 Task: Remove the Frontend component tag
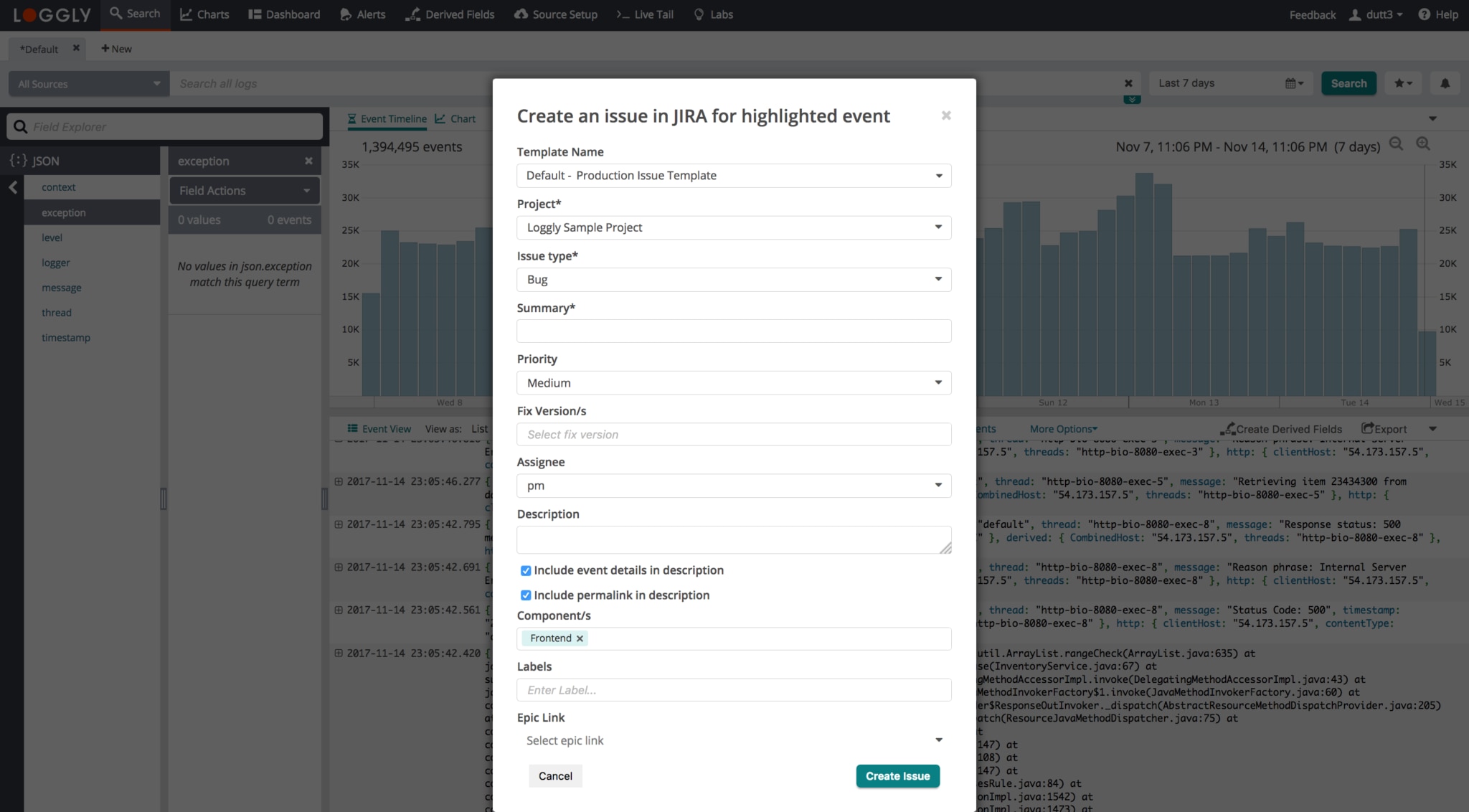pyautogui.click(x=580, y=638)
